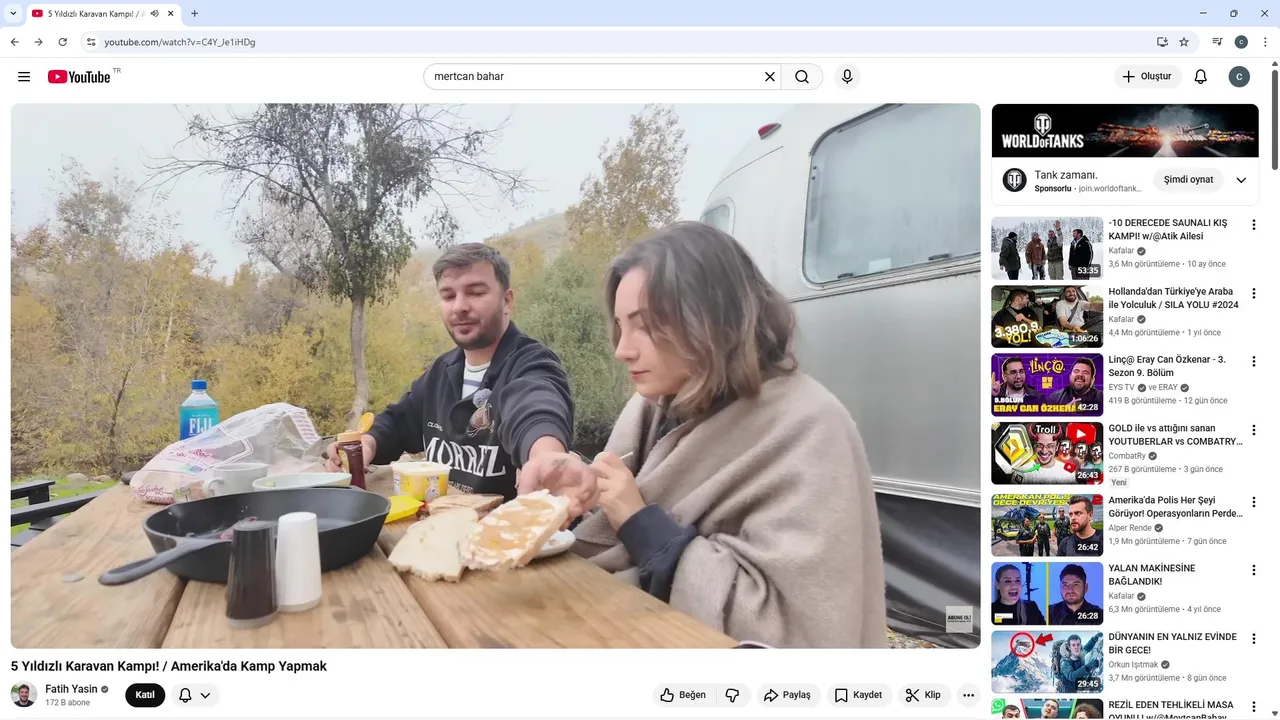
Task: Save the video with Kaydet
Action: click(859, 695)
